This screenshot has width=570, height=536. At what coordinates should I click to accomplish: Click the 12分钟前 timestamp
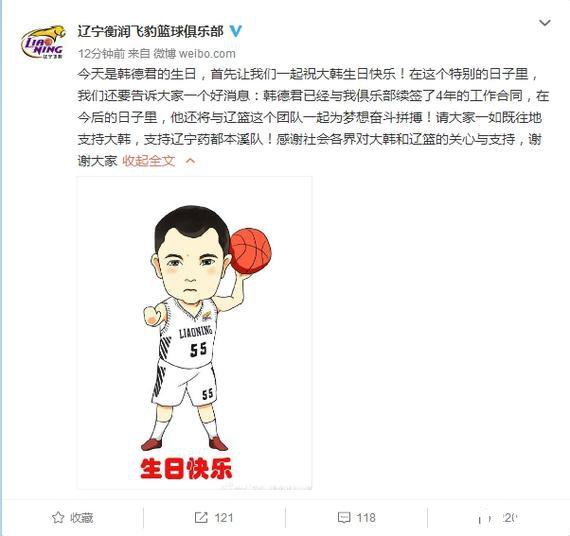[101, 54]
